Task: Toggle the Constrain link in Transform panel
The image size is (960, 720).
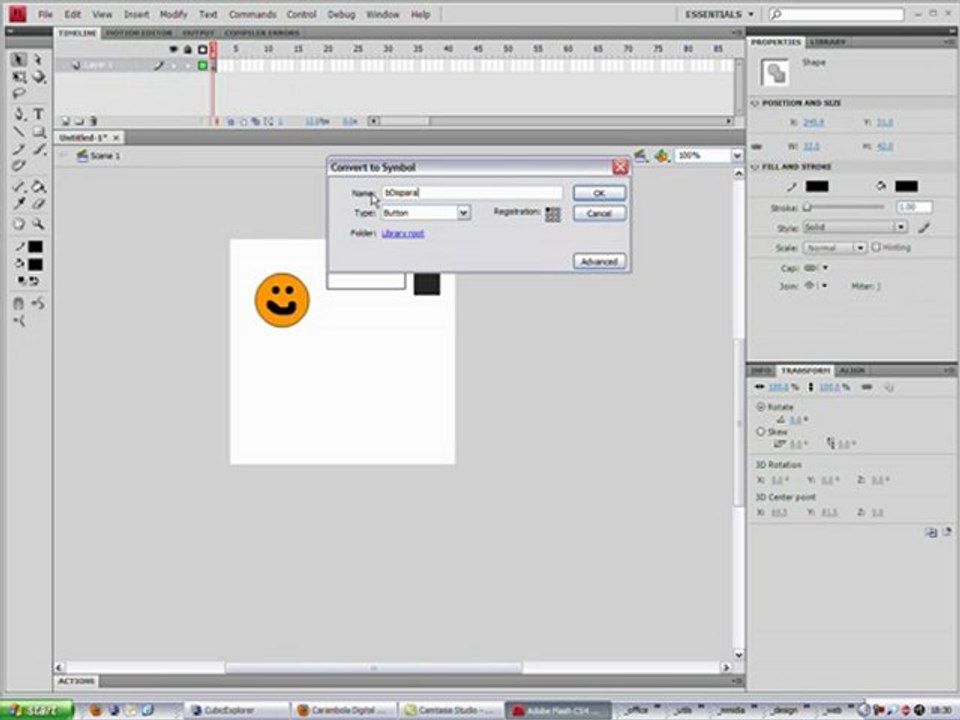Action: [866, 387]
